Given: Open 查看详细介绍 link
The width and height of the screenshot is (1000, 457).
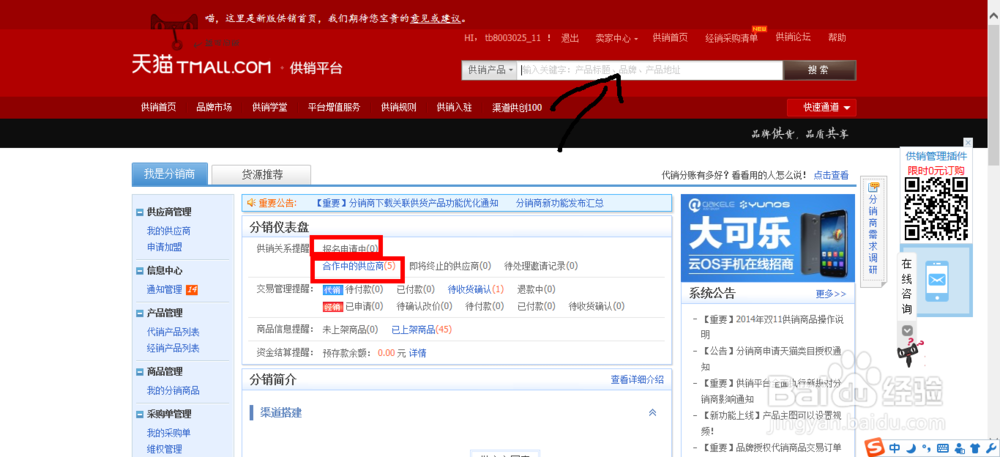Looking at the screenshot, I should click(x=637, y=379).
